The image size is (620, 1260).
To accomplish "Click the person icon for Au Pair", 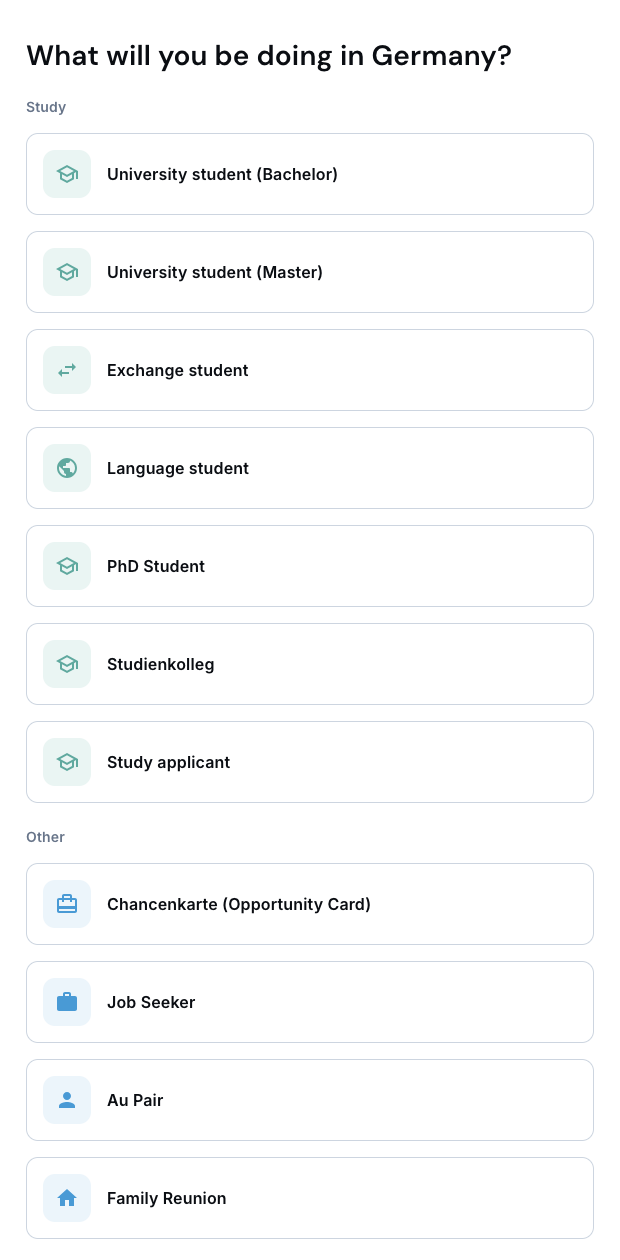I will coord(67,1100).
